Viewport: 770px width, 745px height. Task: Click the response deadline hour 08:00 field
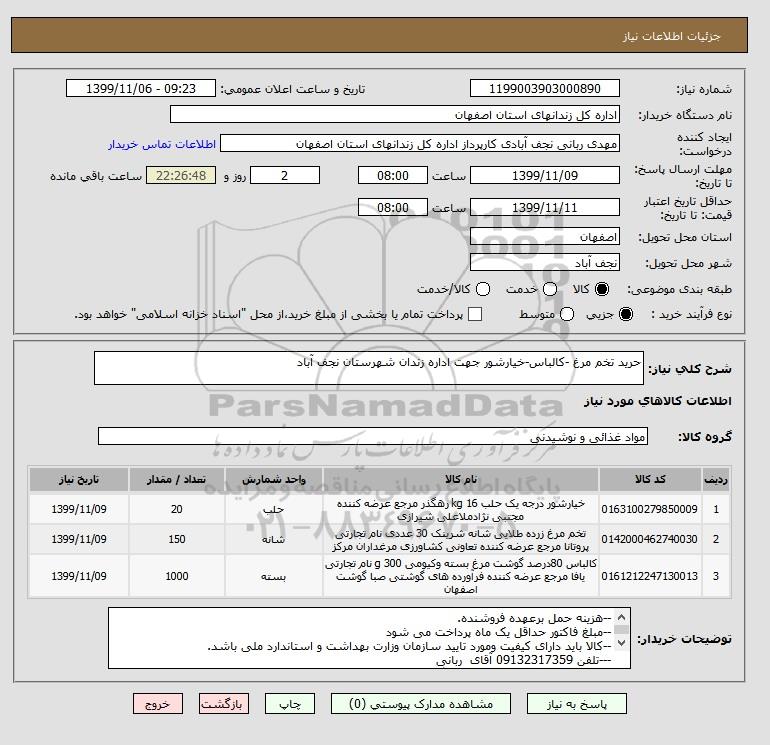pos(393,175)
